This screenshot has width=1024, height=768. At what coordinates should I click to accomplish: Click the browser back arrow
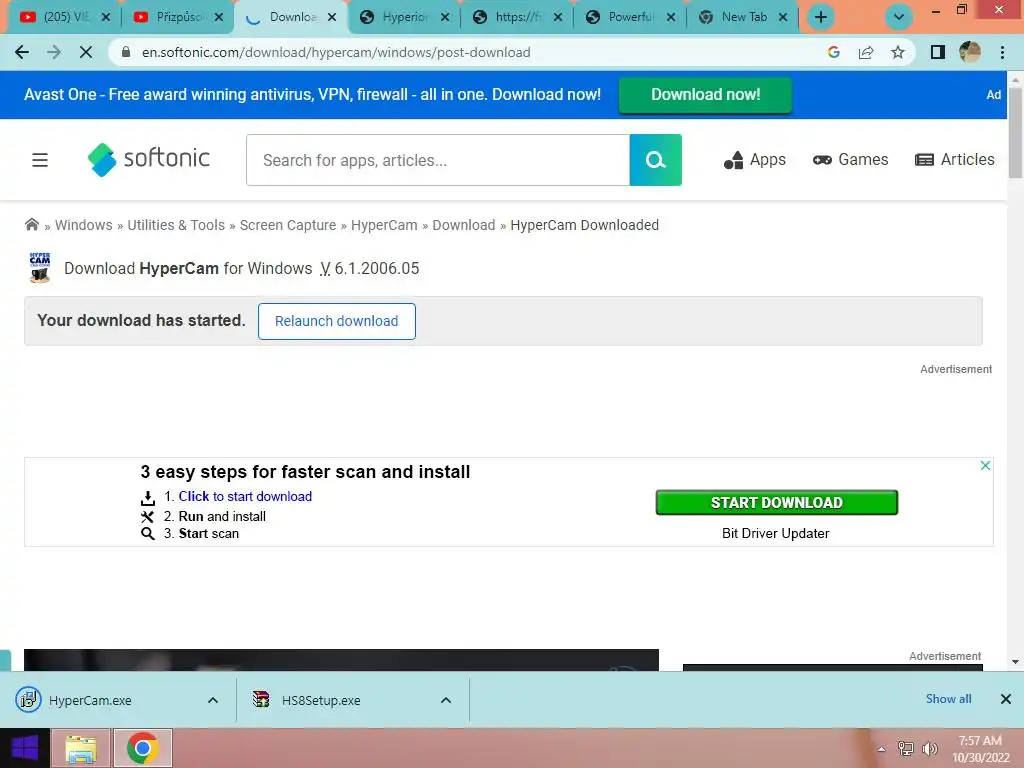point(22,52)
